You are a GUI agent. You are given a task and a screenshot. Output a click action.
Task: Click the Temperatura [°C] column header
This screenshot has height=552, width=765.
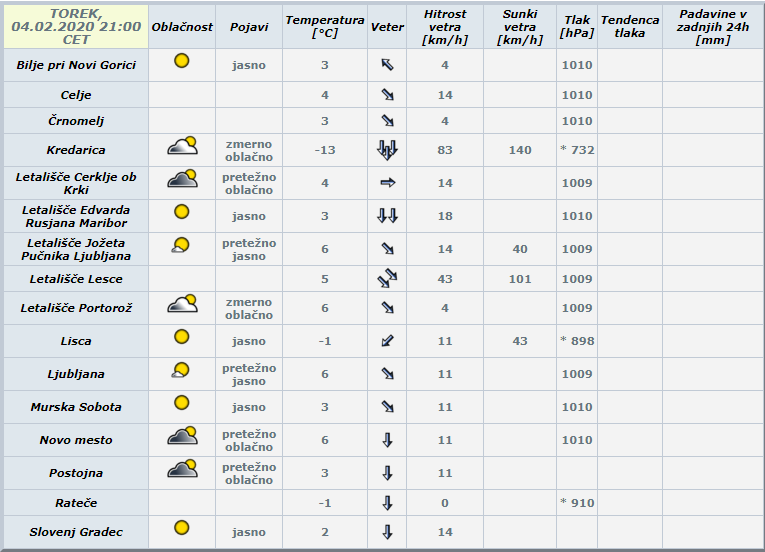coord(325,27)
